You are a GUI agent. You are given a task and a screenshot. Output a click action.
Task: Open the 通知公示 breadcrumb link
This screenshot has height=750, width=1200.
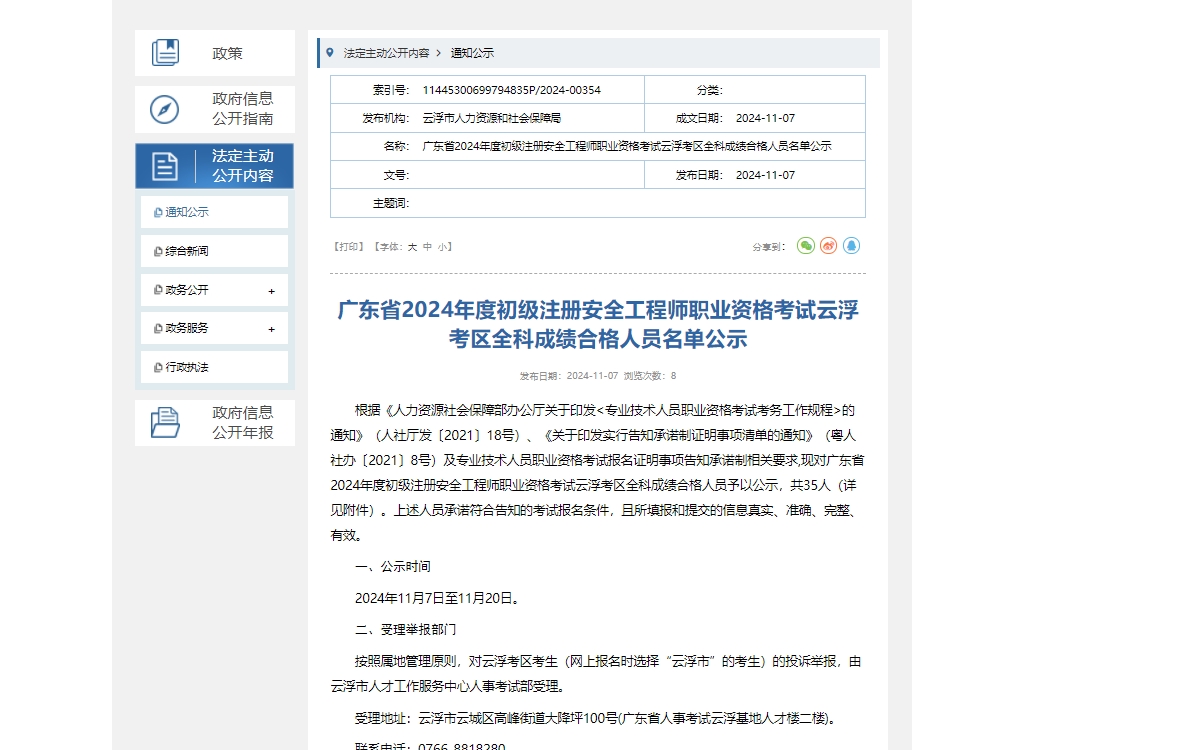pos(470,53)
